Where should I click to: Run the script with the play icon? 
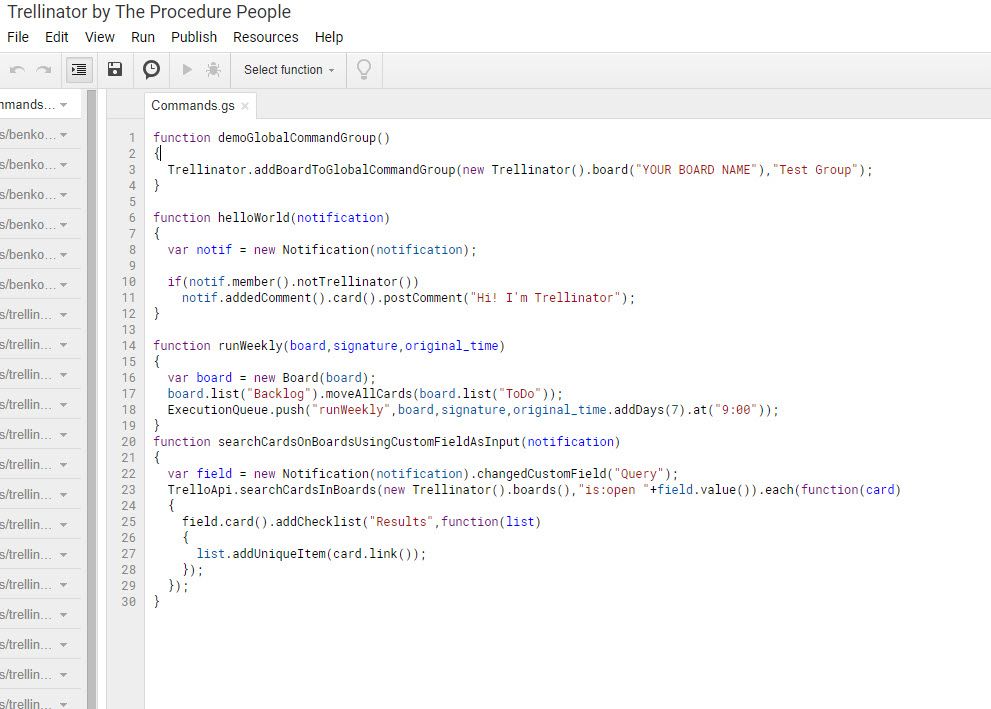(x=186, y=70)
